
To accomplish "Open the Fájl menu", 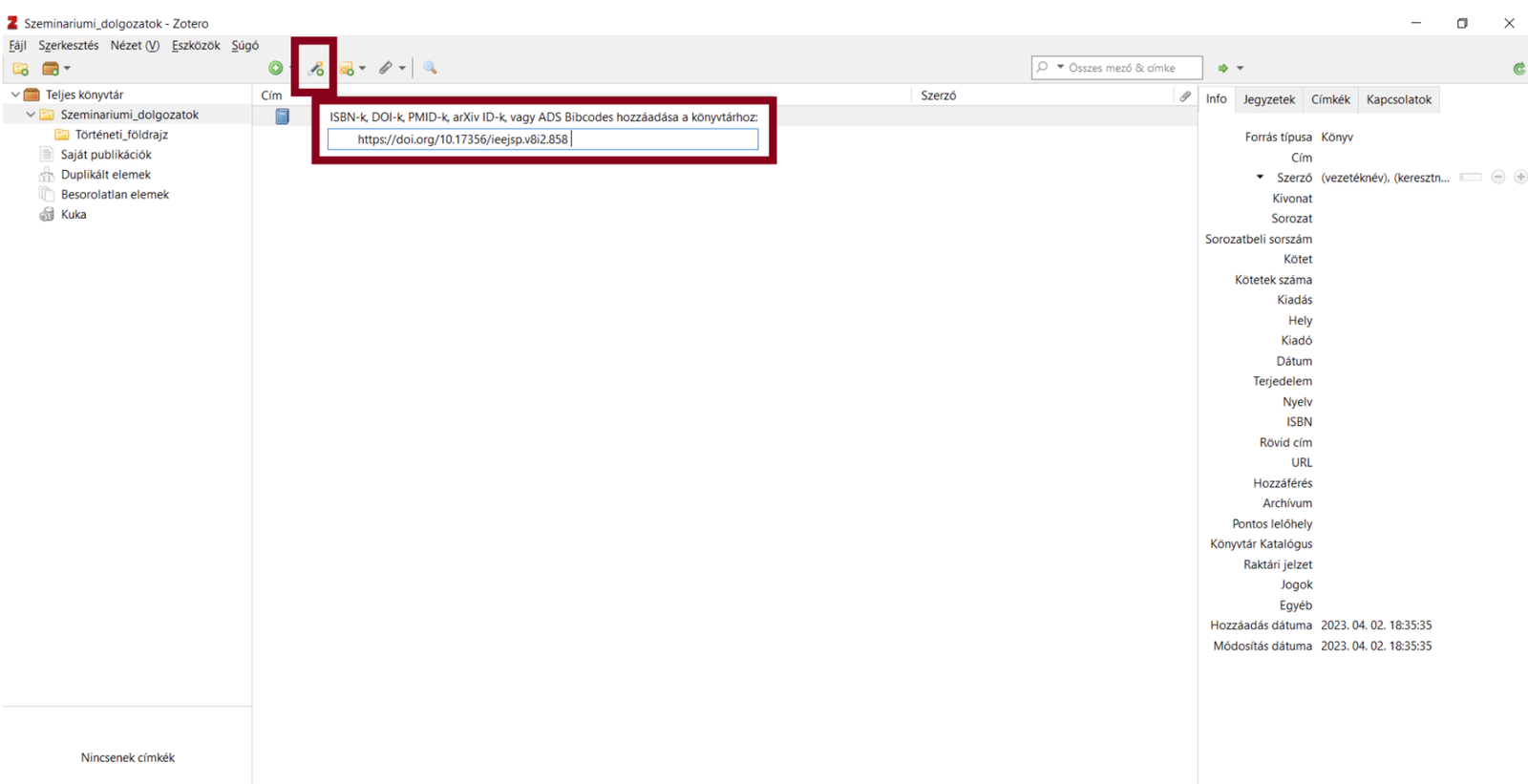I will click(17, 45).
